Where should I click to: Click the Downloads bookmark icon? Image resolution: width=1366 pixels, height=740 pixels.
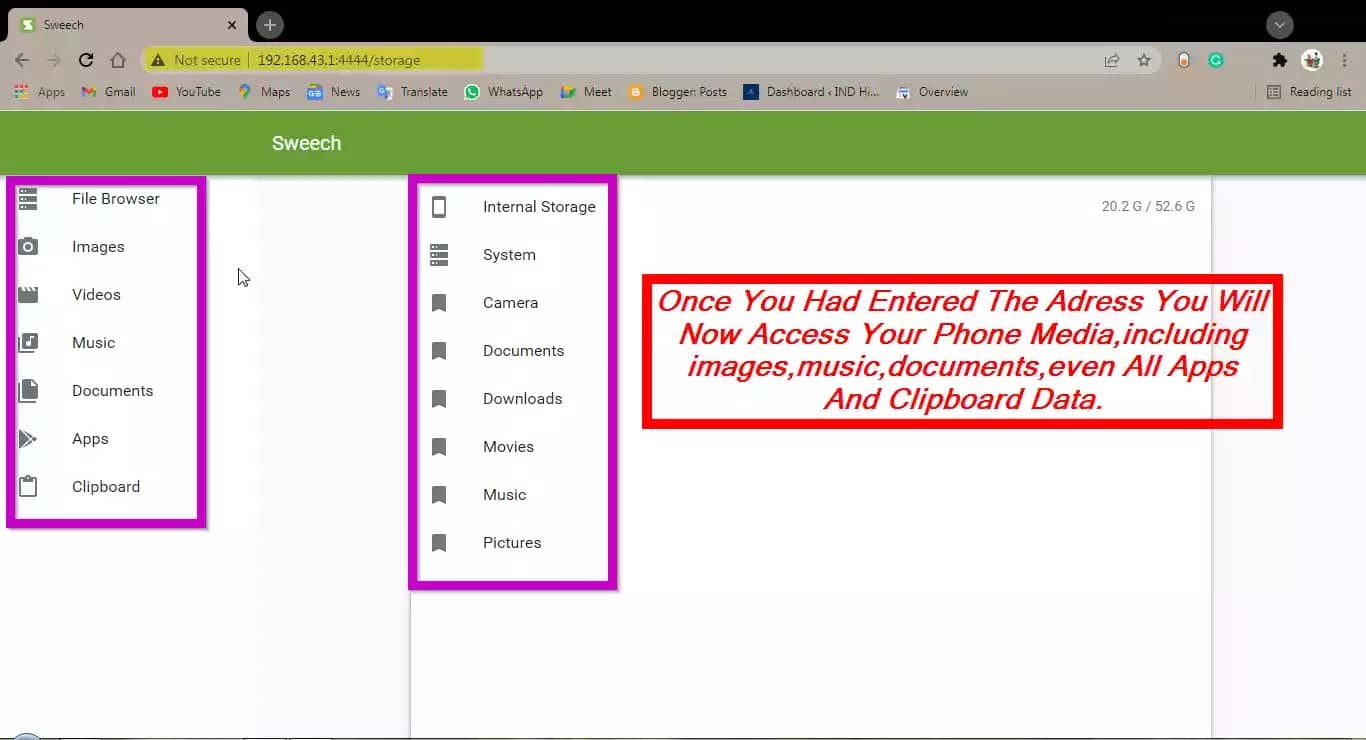pyautogui.click(x=439, y=399)
